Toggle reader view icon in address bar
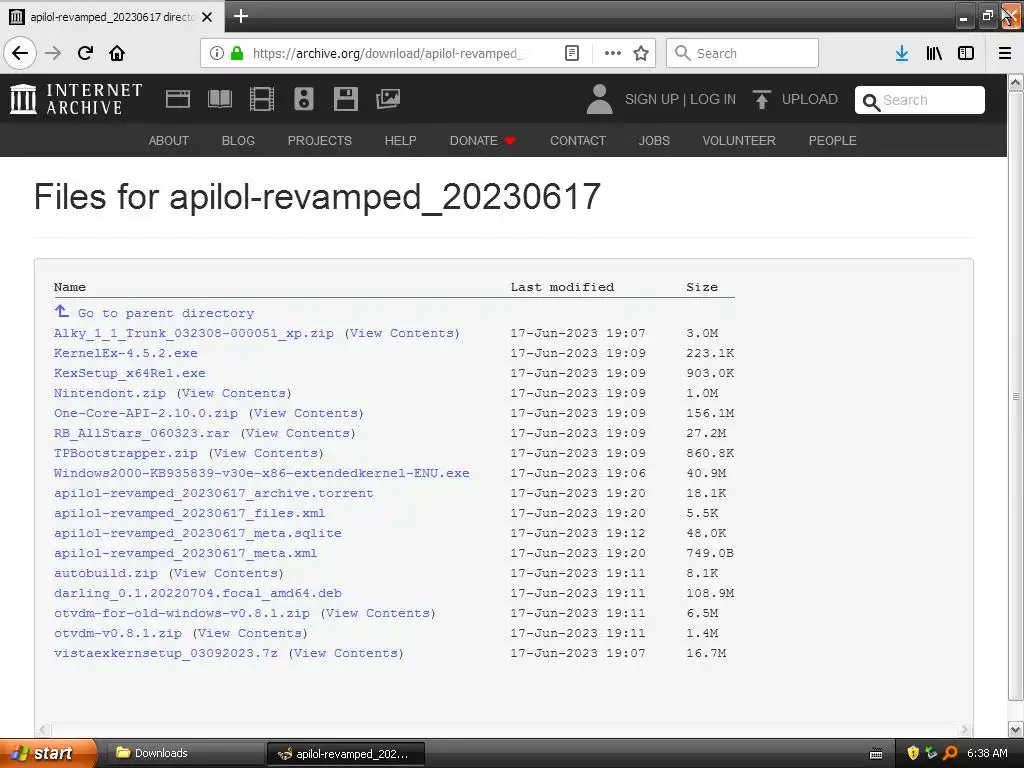This screenshot has height=768, width=1024. 571,53
